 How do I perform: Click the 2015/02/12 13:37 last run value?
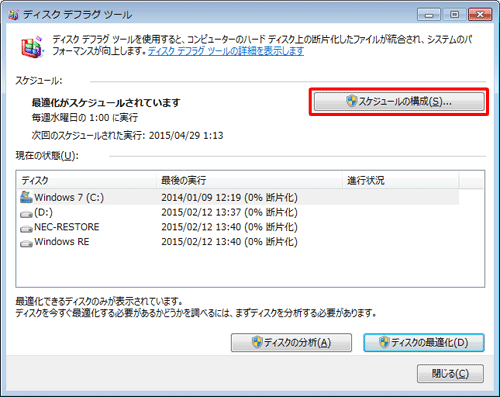pyautogui.click(x=201, y=212)
